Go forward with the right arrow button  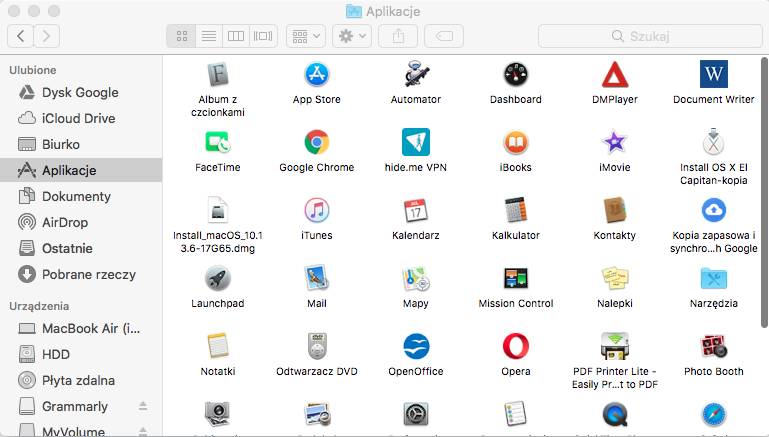(x=47, y=36)
